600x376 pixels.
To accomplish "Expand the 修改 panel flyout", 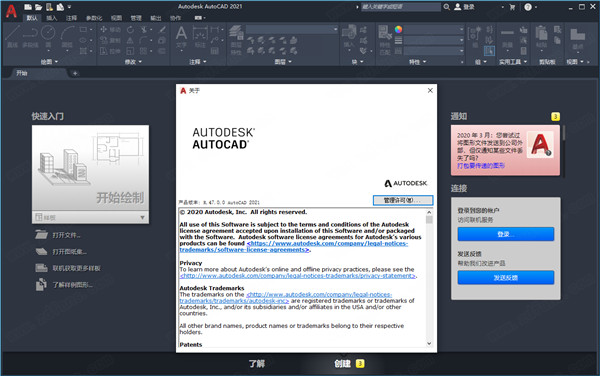I will coord(133,62).
